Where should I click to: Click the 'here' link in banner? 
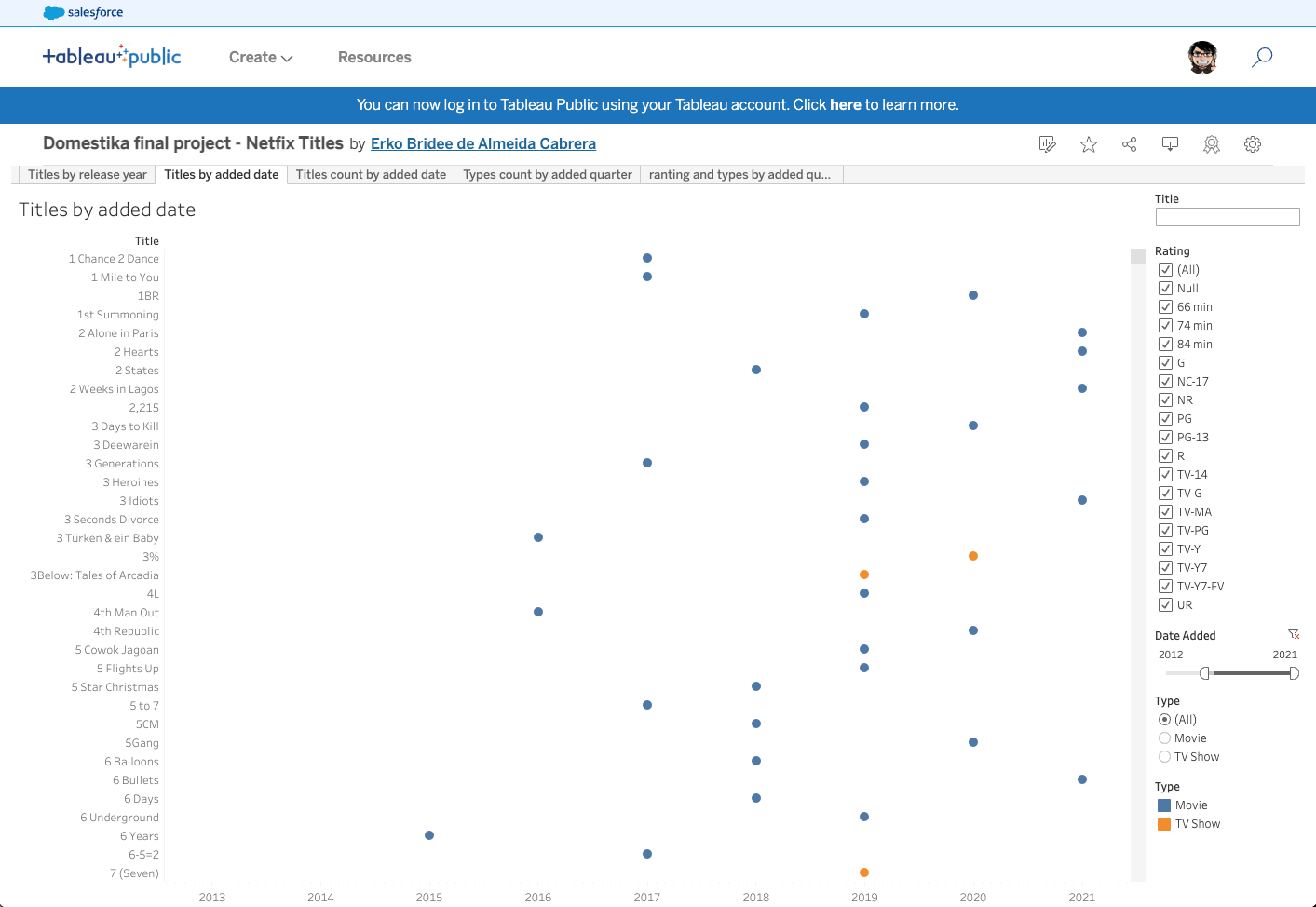click(x=845, y=104)
